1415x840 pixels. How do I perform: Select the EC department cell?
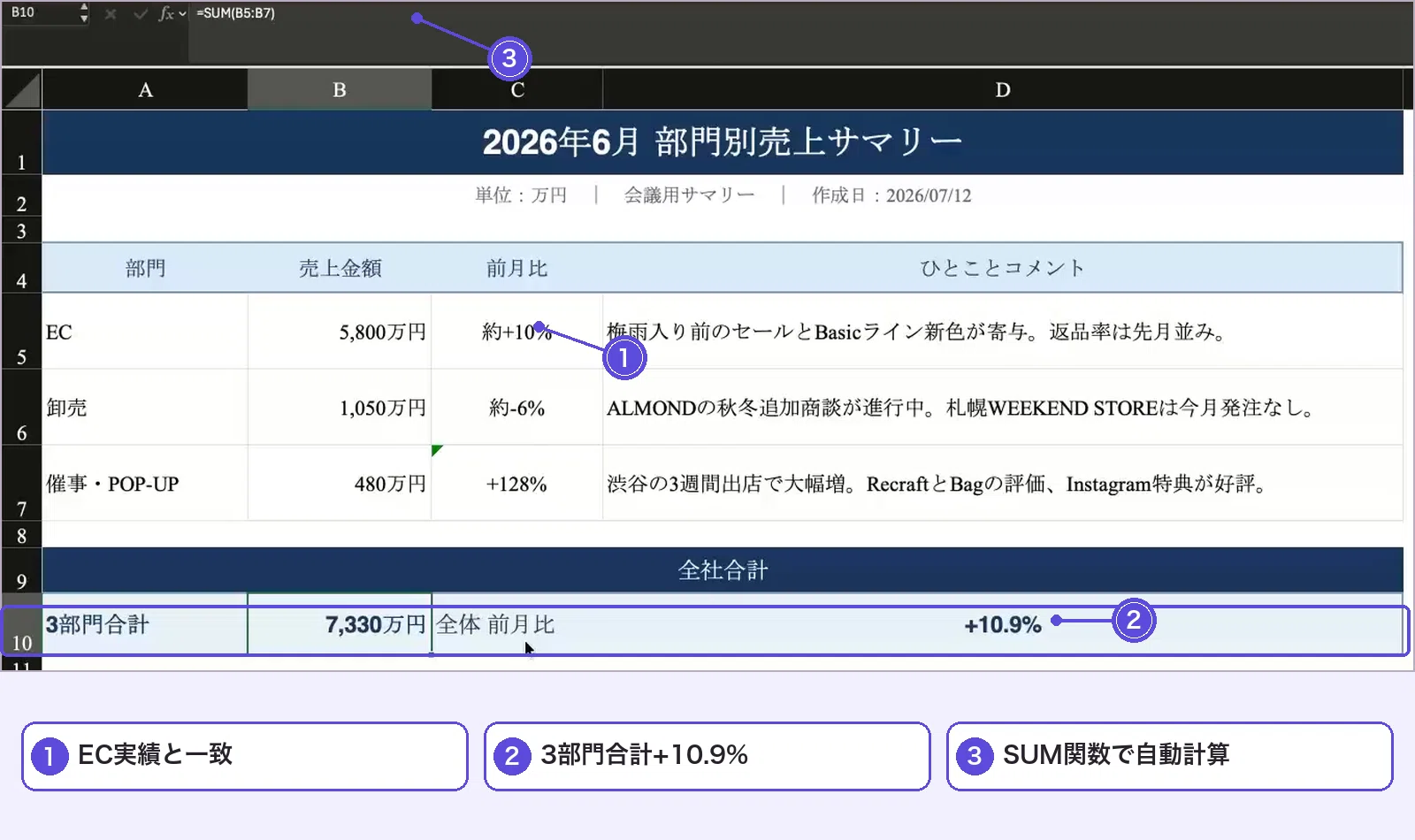(145, 332)
